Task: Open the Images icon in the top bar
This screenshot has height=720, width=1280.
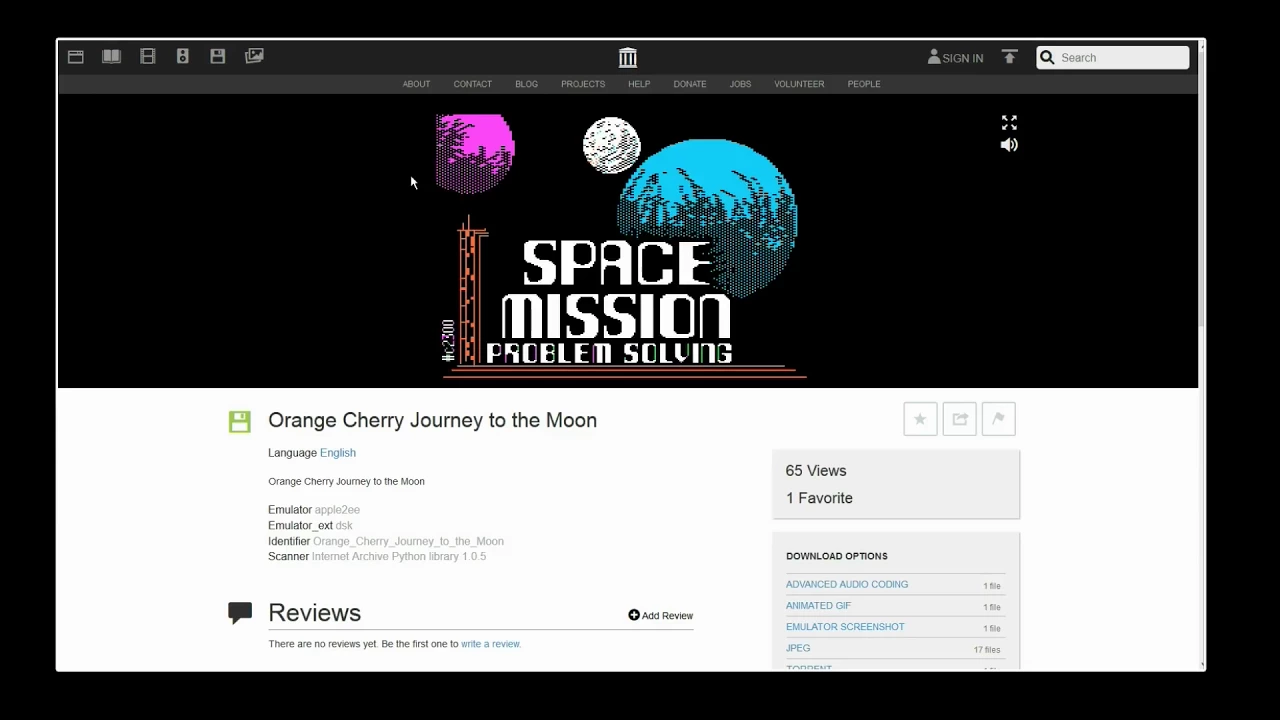Action: pyautogui.click(x=254, y=57)
